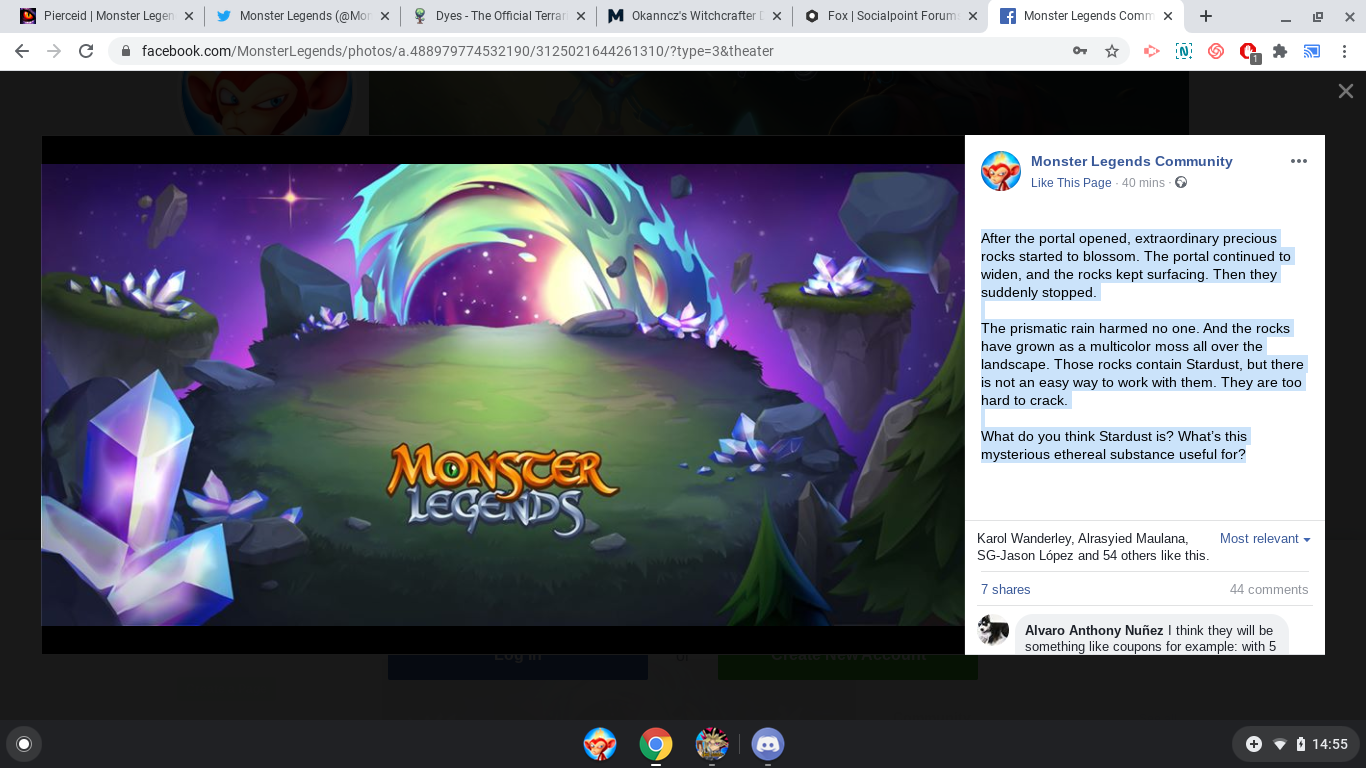Viewport: 1366px width, 768px height.
Task: View the post's public audience globe icon
Action: click(1181, 183)
